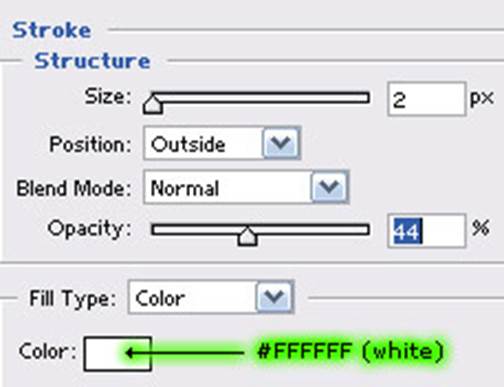504x387 pixels.
Task: Click inside the Opacity slider track
Action: tap(260, 229)
